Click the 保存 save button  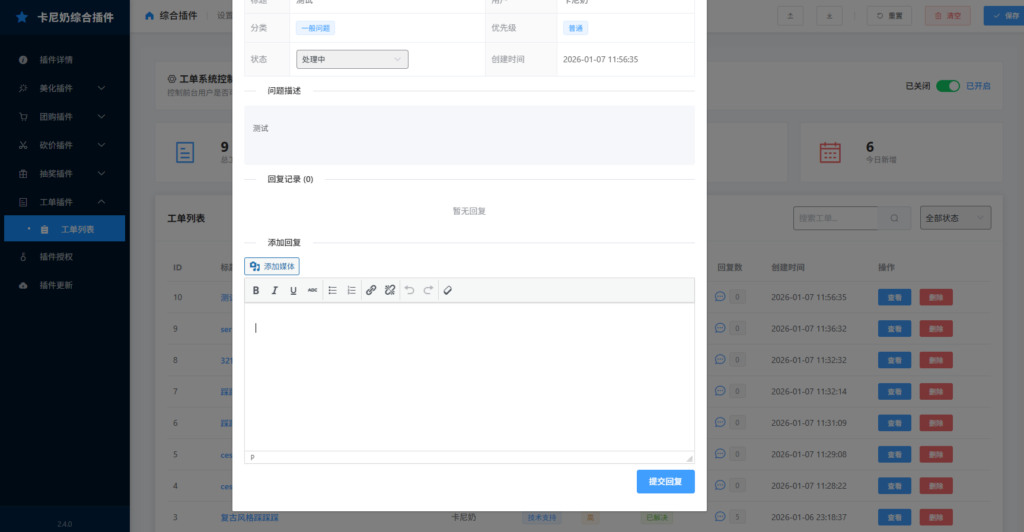[x=1004, y=16]
